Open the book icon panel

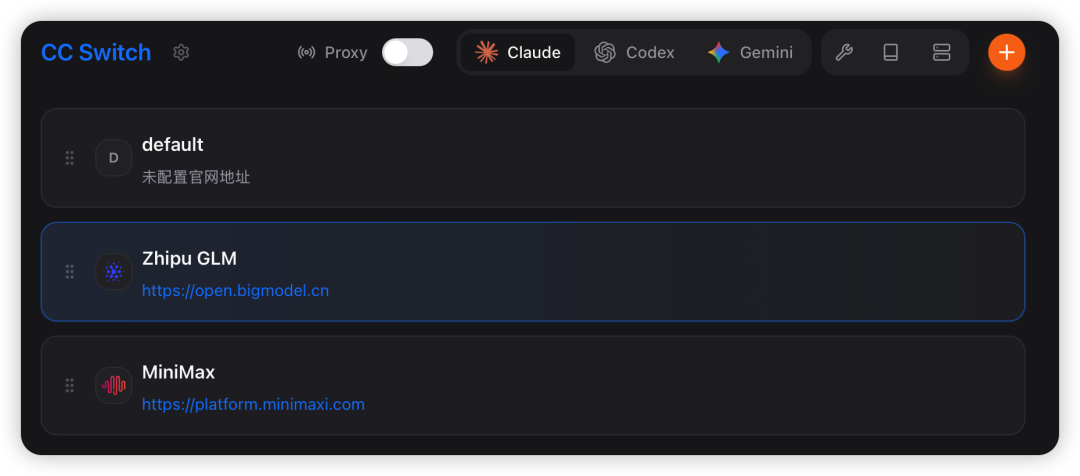891,53
